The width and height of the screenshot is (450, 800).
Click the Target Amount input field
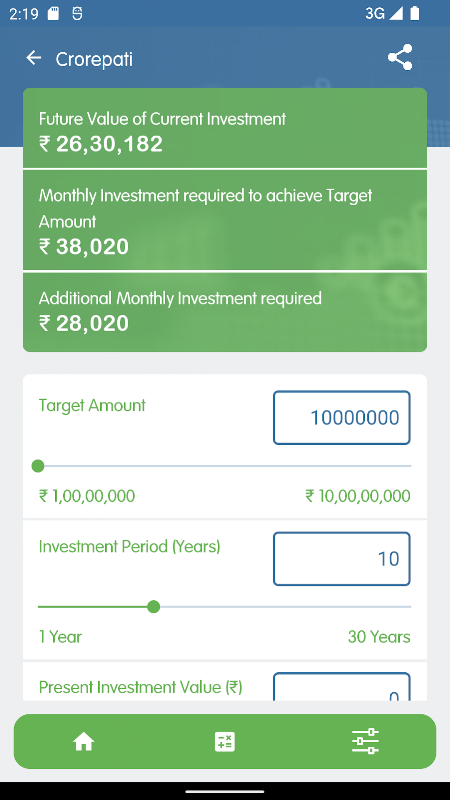coord(341,417)
